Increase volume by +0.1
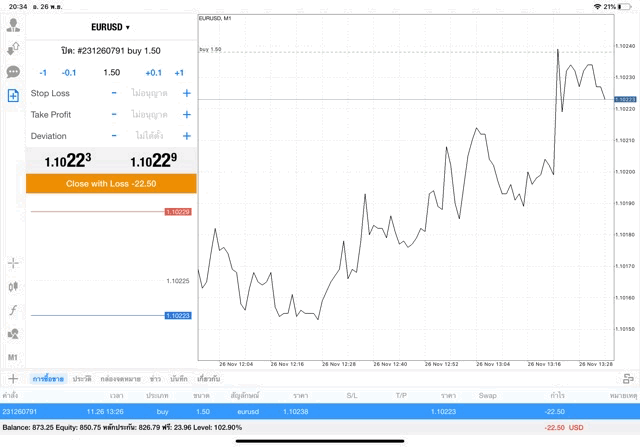The image size is (640, 447). pos(153,73)
